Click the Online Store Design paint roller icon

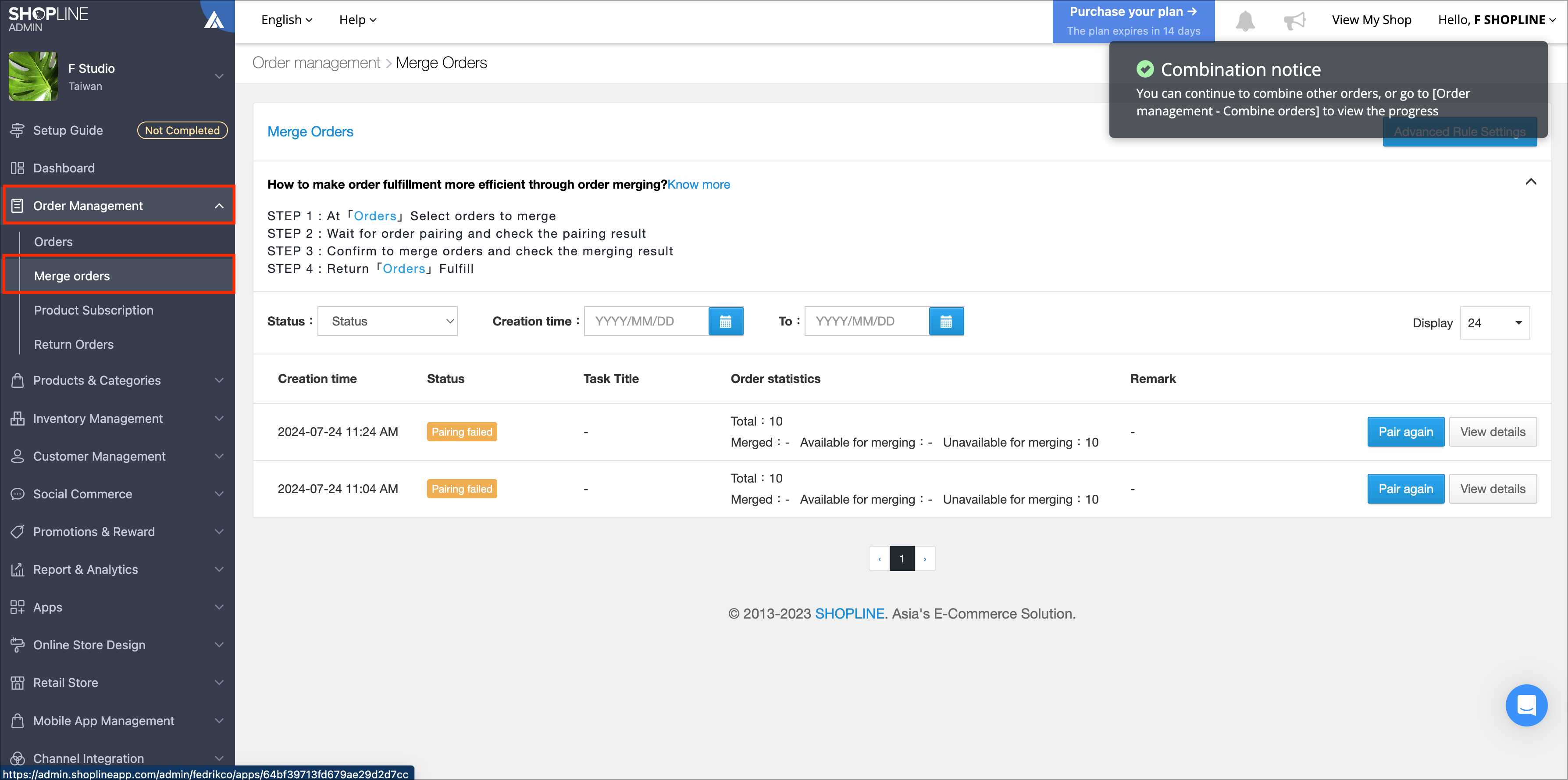[x=18, y=645]
